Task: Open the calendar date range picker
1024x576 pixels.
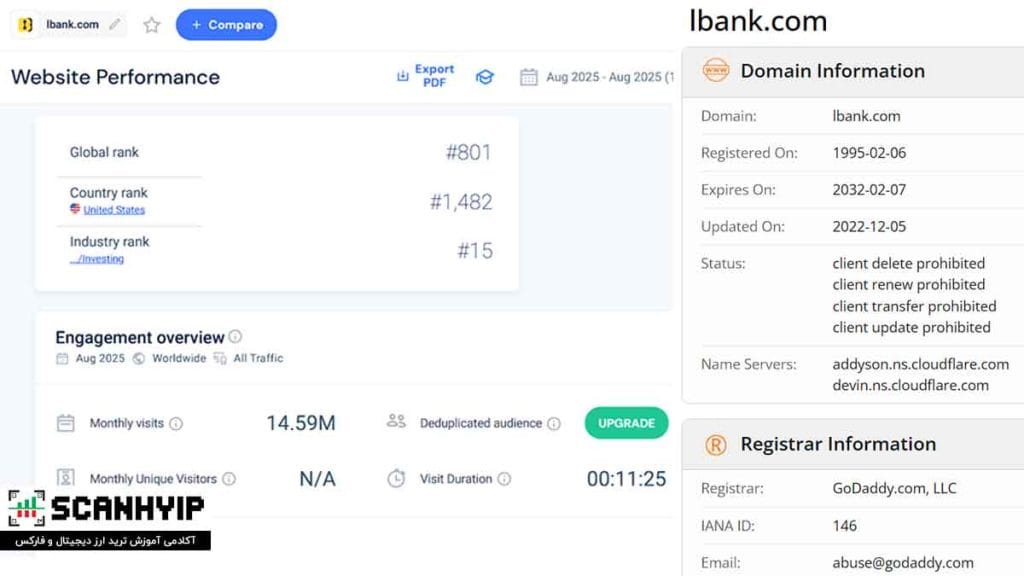Action: point(528,77)
